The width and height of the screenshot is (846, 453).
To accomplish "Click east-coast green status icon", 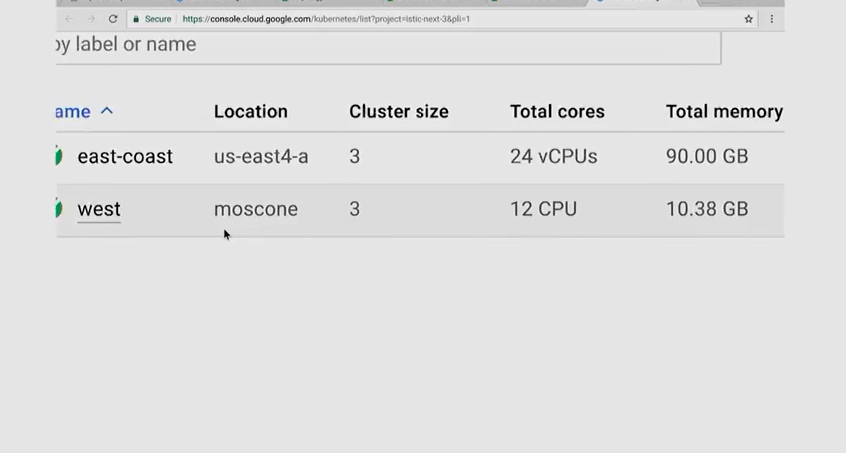I will tap(59, 156).
